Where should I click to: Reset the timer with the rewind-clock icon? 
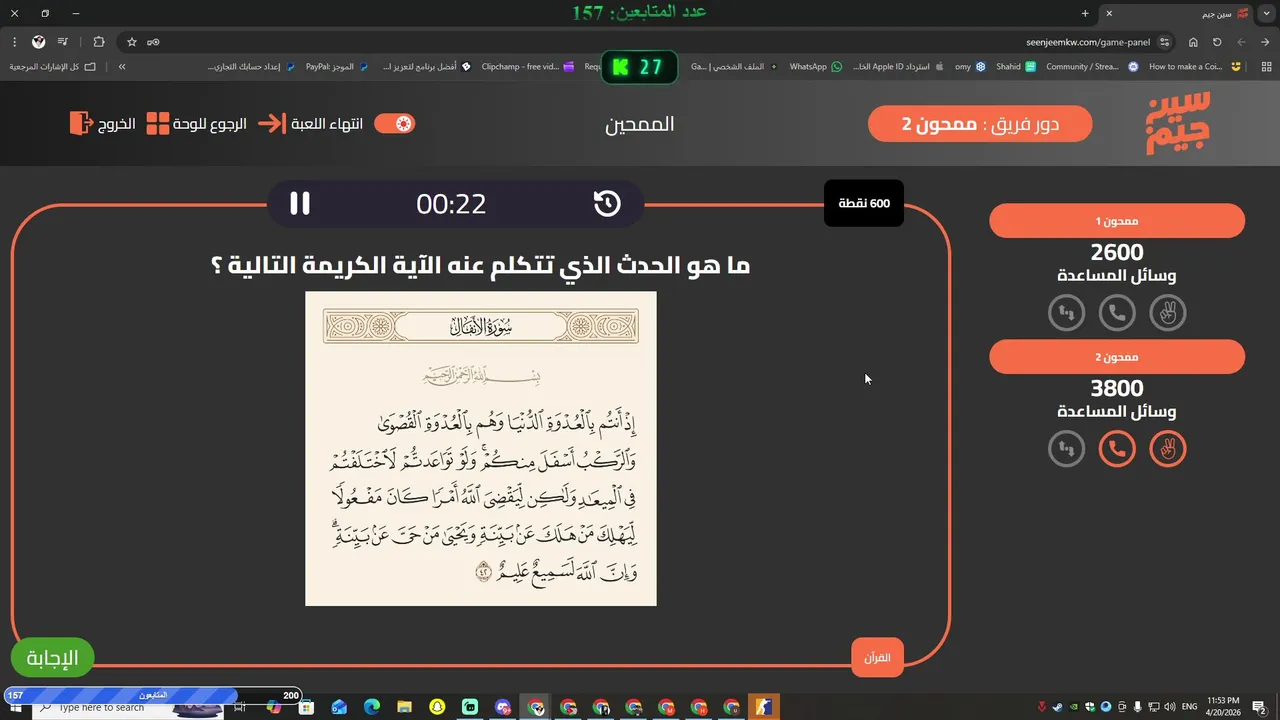coord(607,204)
